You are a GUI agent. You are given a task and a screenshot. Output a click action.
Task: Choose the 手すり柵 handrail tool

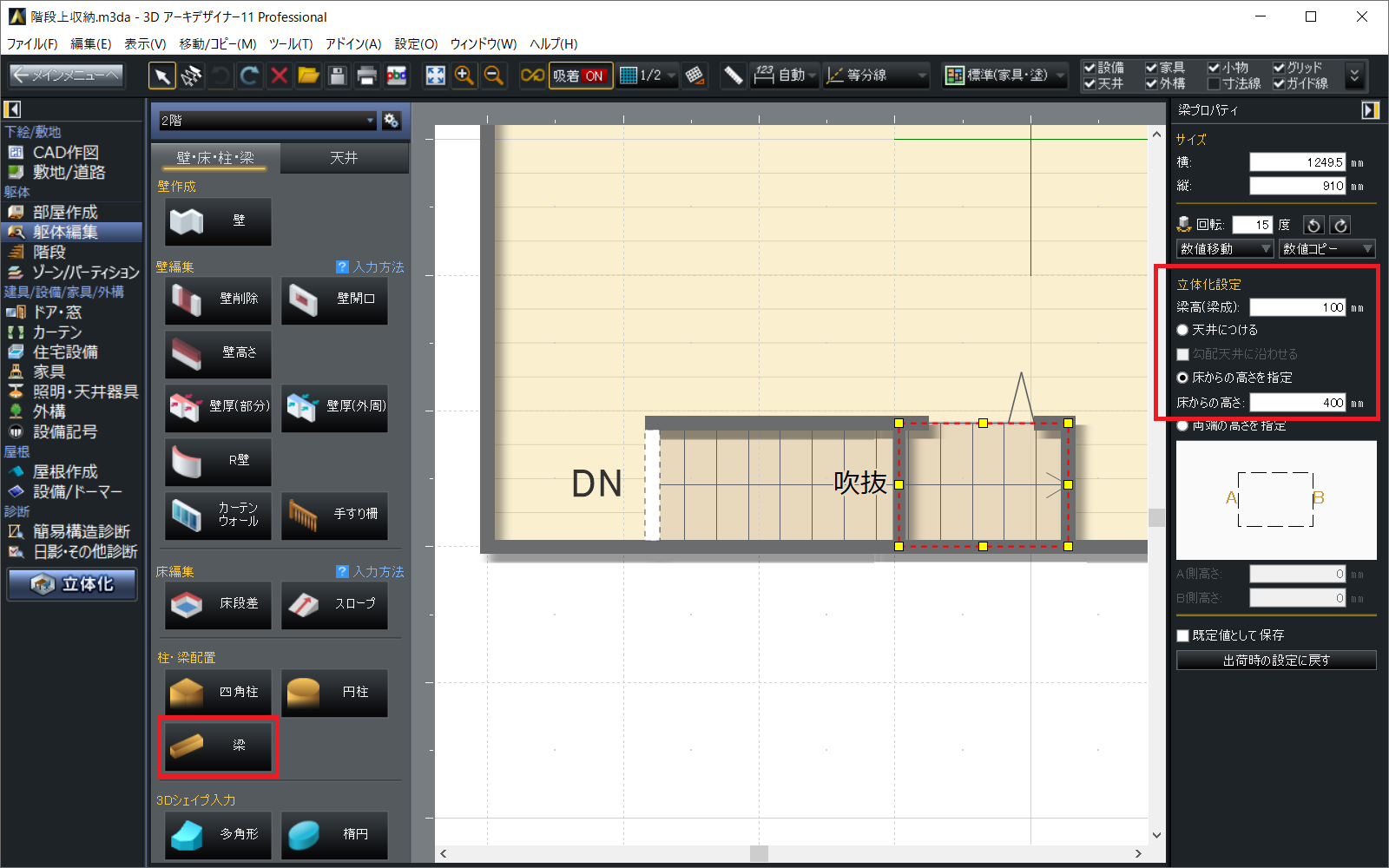334,515
